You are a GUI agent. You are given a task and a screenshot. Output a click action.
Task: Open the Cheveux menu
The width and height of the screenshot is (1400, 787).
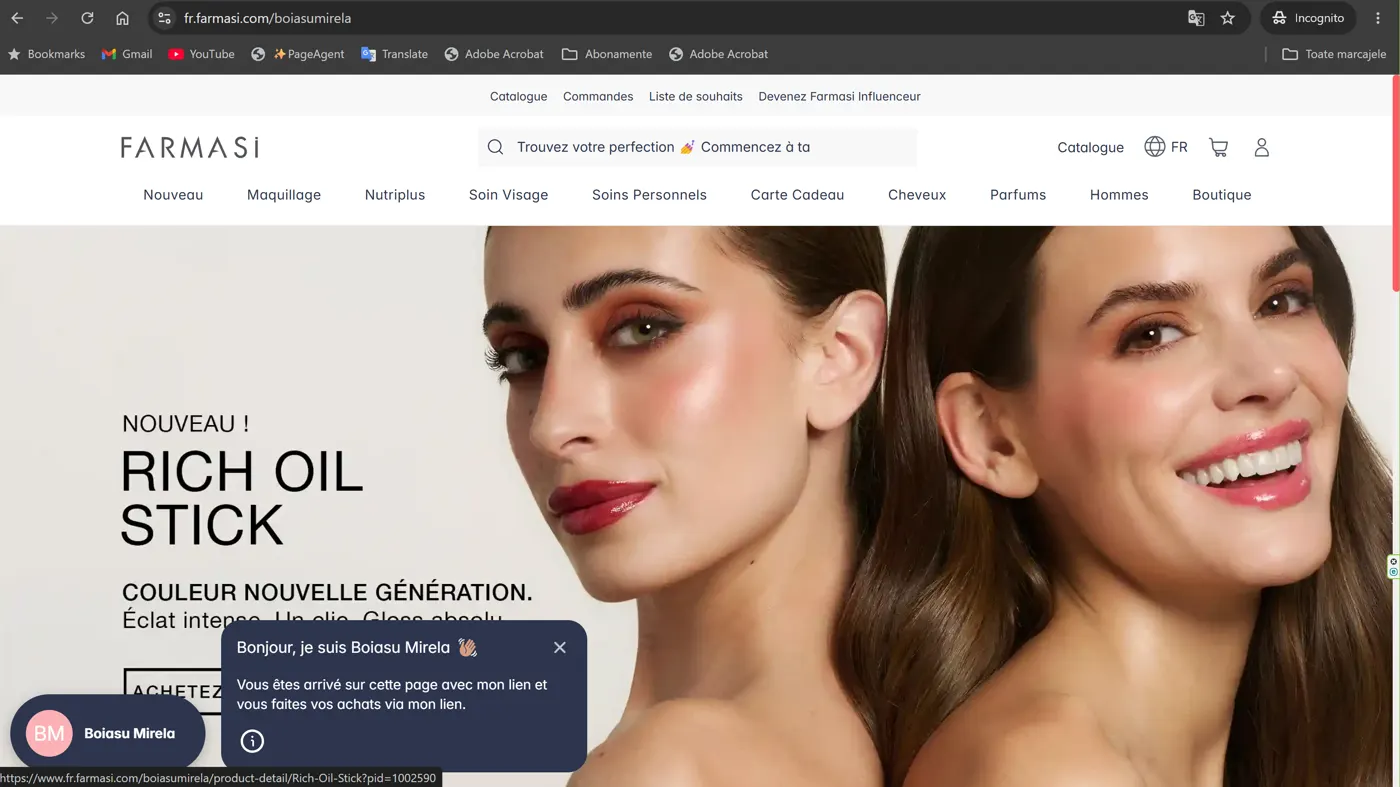coord(917,195)
